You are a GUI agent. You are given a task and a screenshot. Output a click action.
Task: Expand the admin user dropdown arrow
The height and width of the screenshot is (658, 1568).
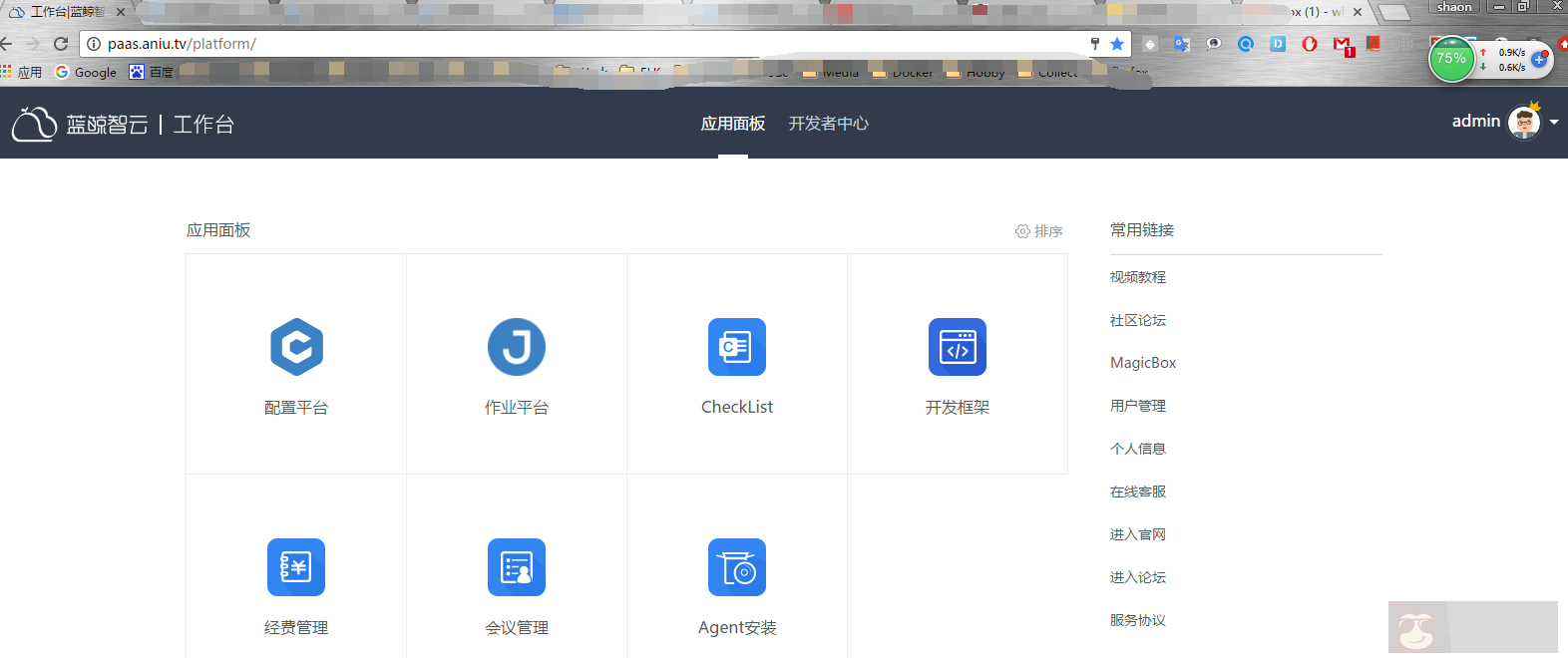point(1554,123)
